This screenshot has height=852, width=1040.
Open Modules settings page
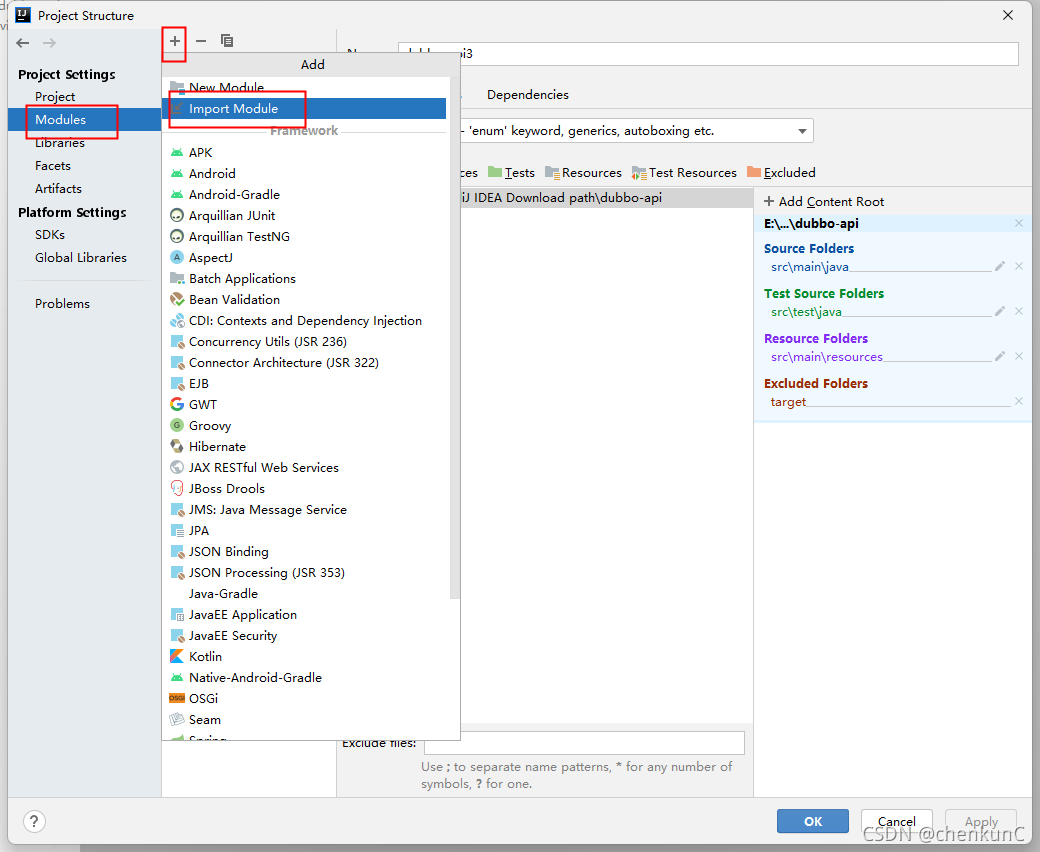[x=84, y=119]
